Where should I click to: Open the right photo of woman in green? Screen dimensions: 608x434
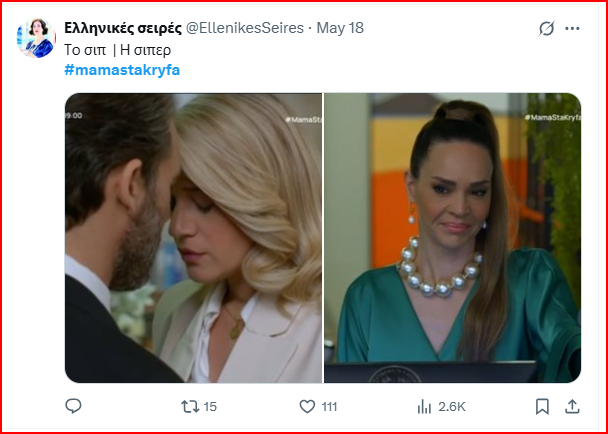click(x=452, y=238)
